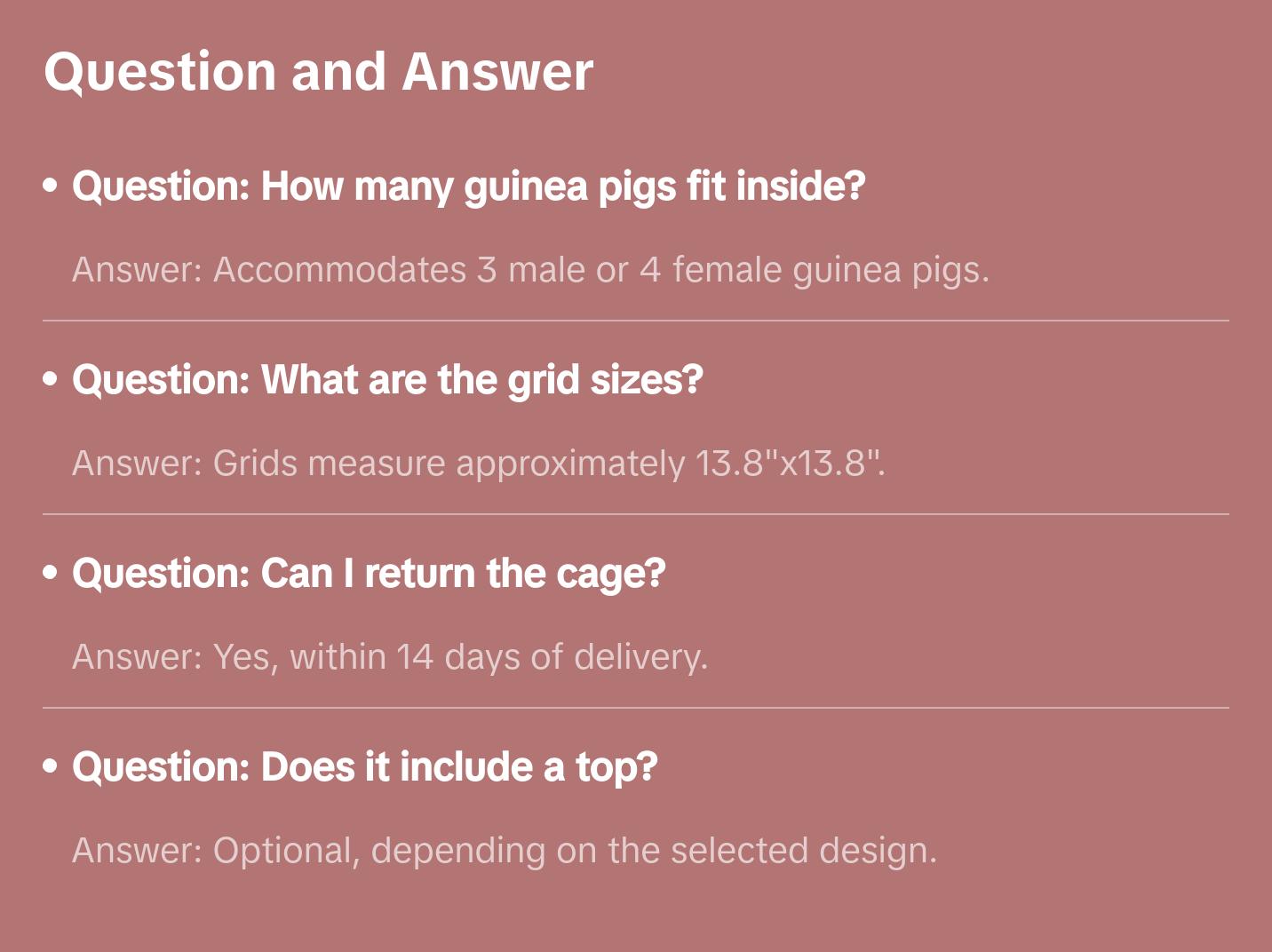1272x952 pixels.
Task: Expand the guinea pigs capacity question
Action: 468,186
